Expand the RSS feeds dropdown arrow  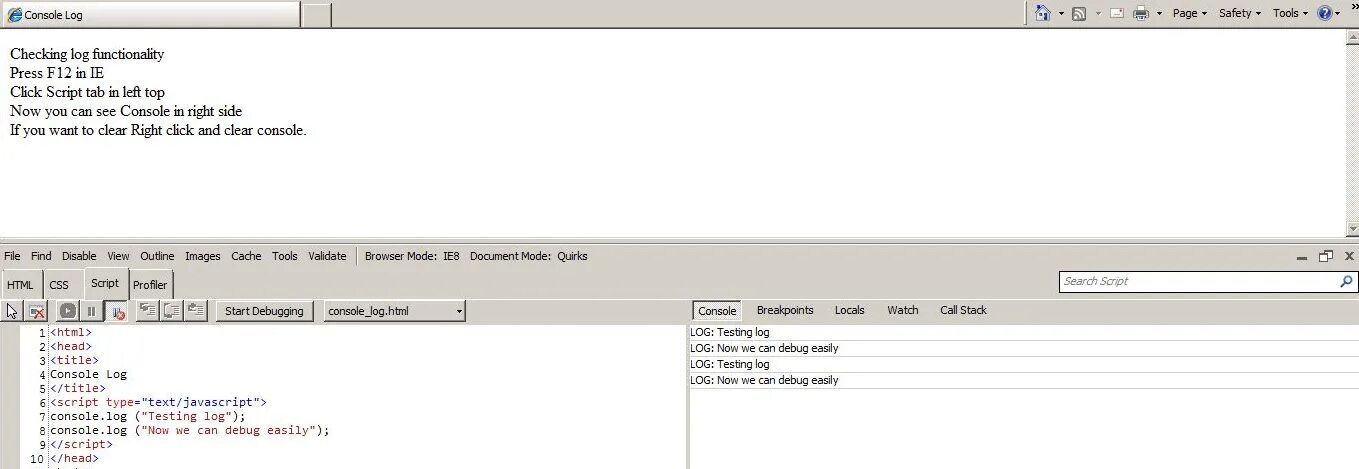(1097, 14)
